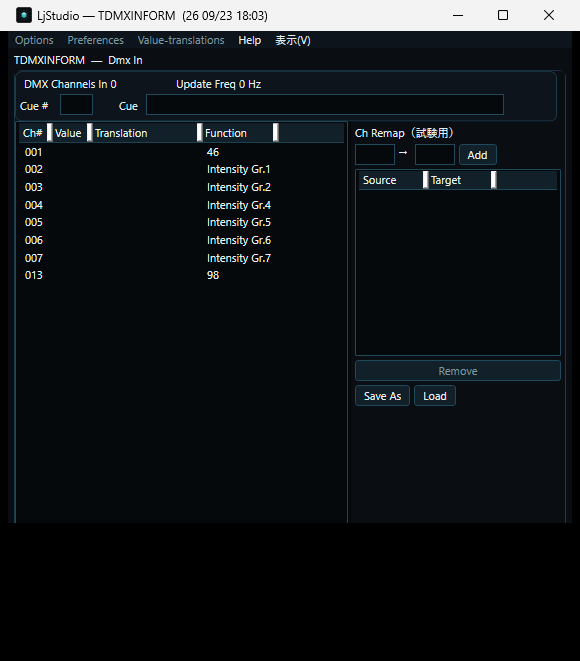Image resolution: width=580 pixels, height=661 pixels.
Task: Maximize the LjStudio window
Action: [x=503, y=16]
